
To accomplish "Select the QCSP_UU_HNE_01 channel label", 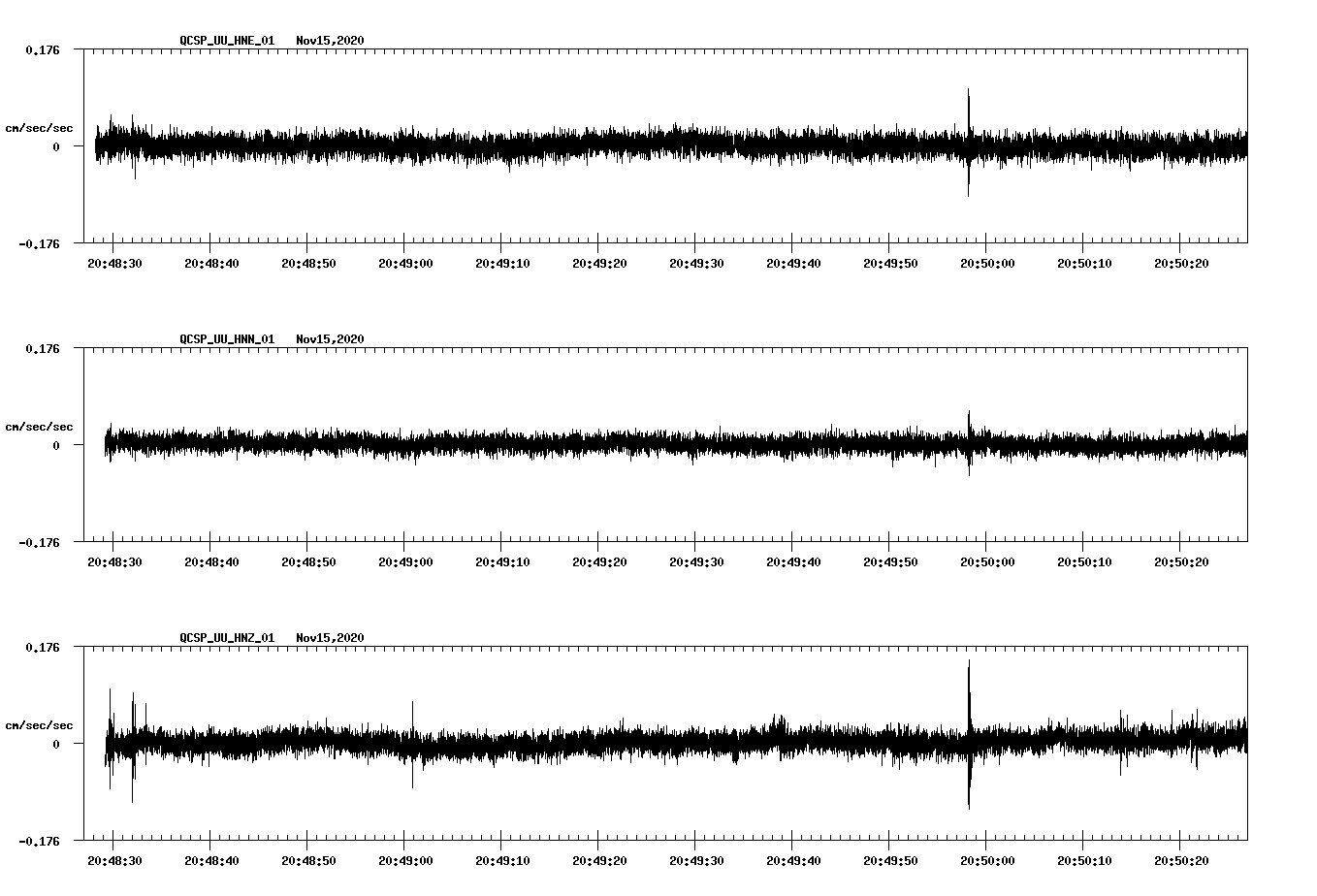I will tap(226, 41).
